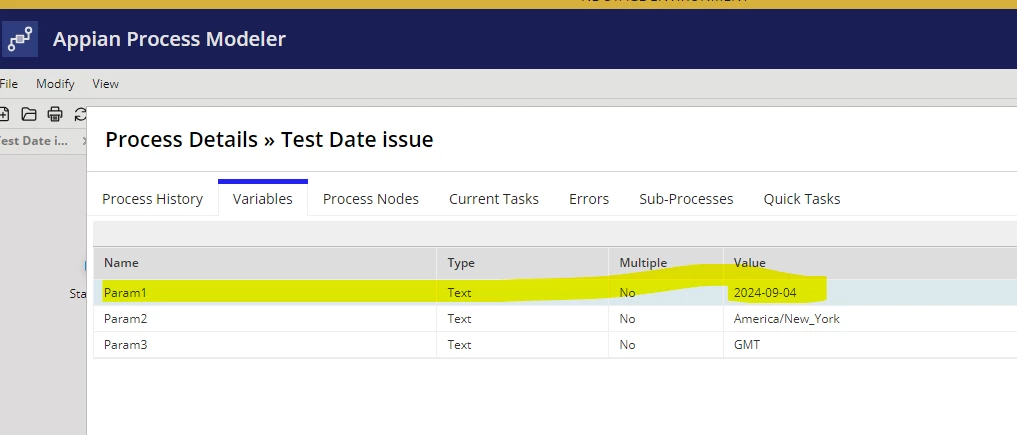This screenshot has height=435, width=1017.
Task: Click the Appian Process Modeler title text
Action: 169,39
